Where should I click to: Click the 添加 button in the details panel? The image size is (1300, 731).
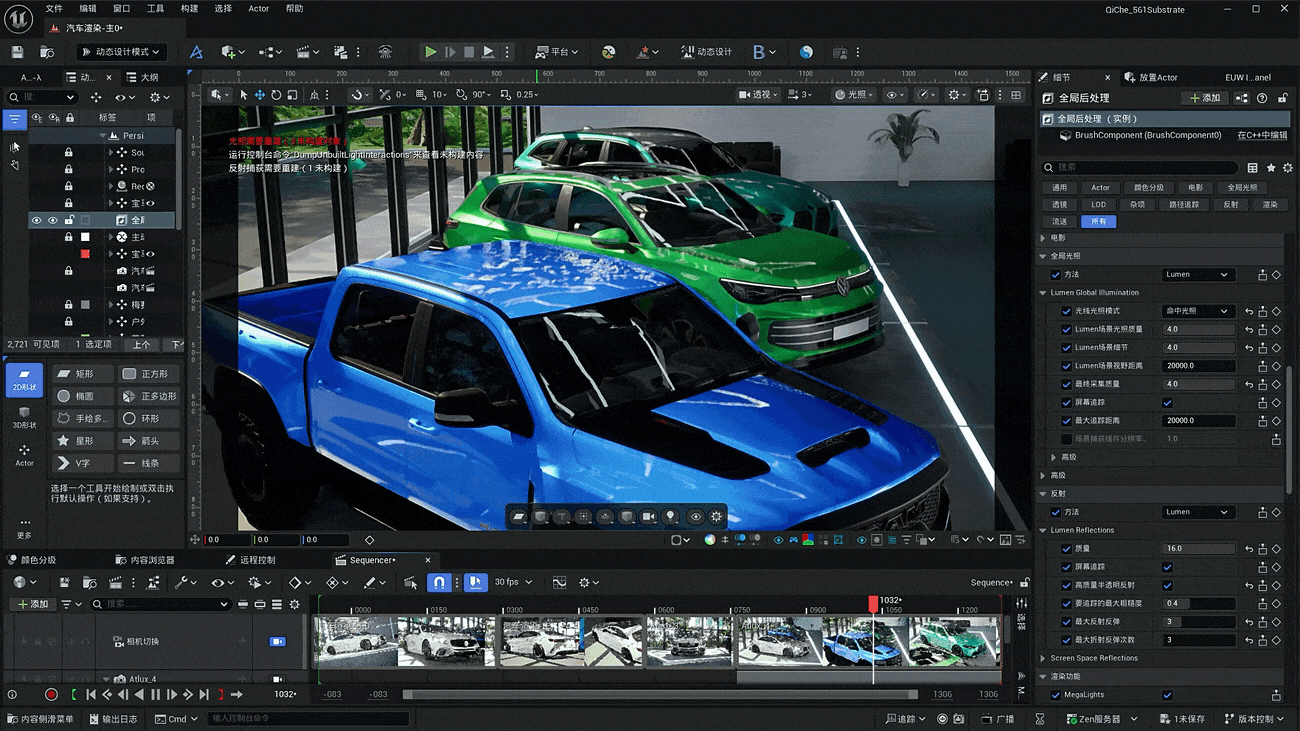click(1205, 98)
